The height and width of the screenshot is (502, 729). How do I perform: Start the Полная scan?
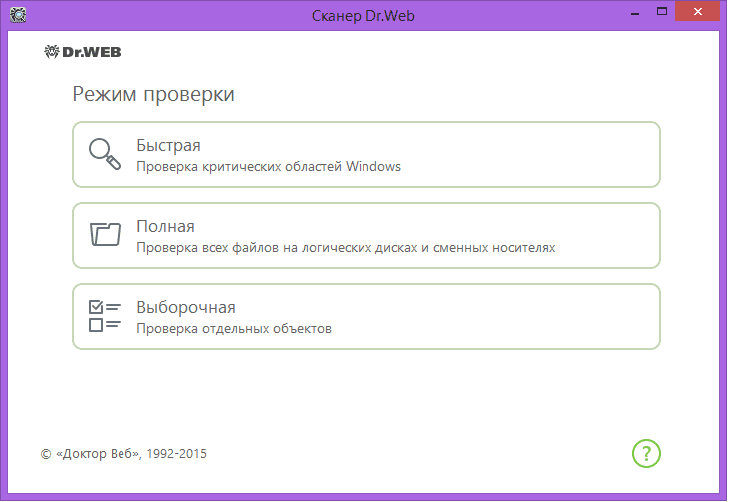[x=366, y=236]
